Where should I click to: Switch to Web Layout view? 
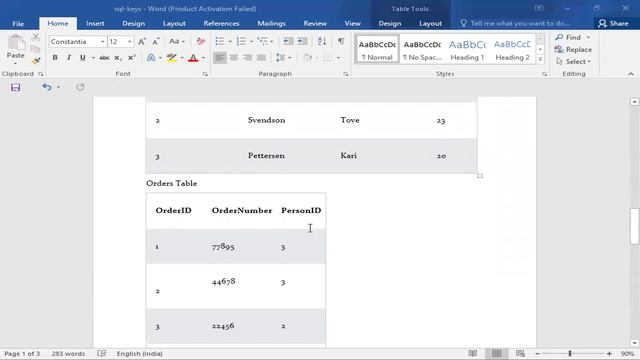[x=520, y=353]
